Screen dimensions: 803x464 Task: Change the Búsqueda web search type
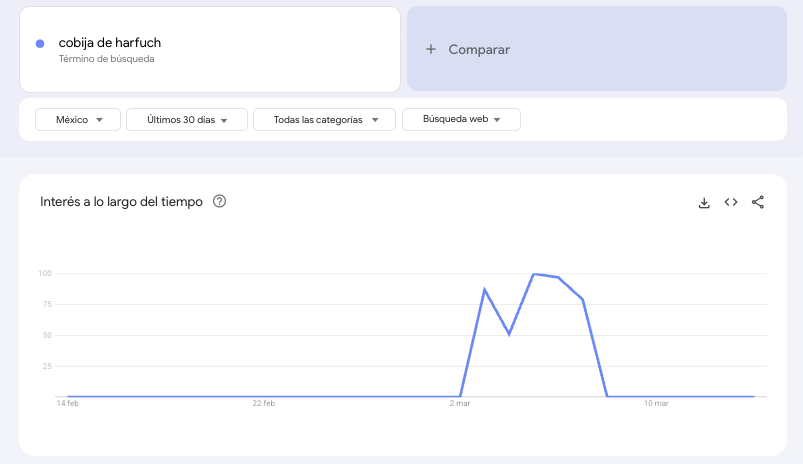pyautogui.click(x=461, y=119)
